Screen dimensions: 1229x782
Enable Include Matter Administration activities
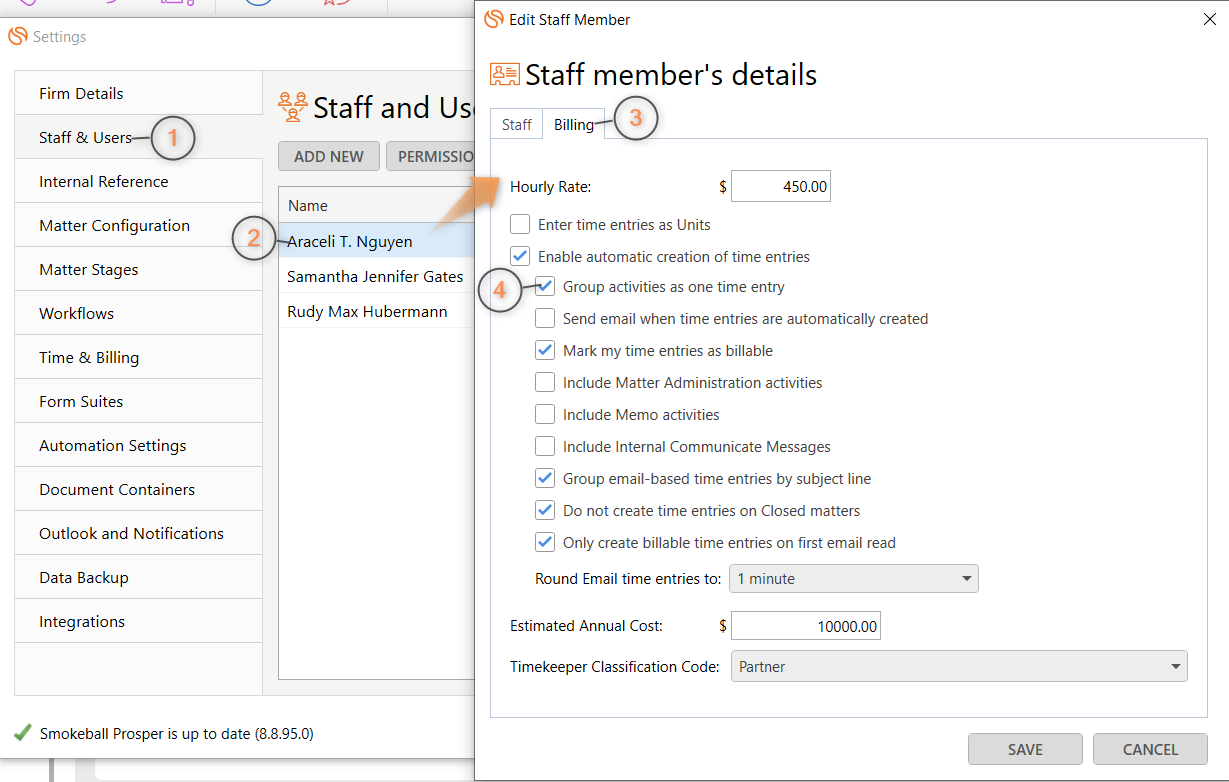(x=545, y=383)
